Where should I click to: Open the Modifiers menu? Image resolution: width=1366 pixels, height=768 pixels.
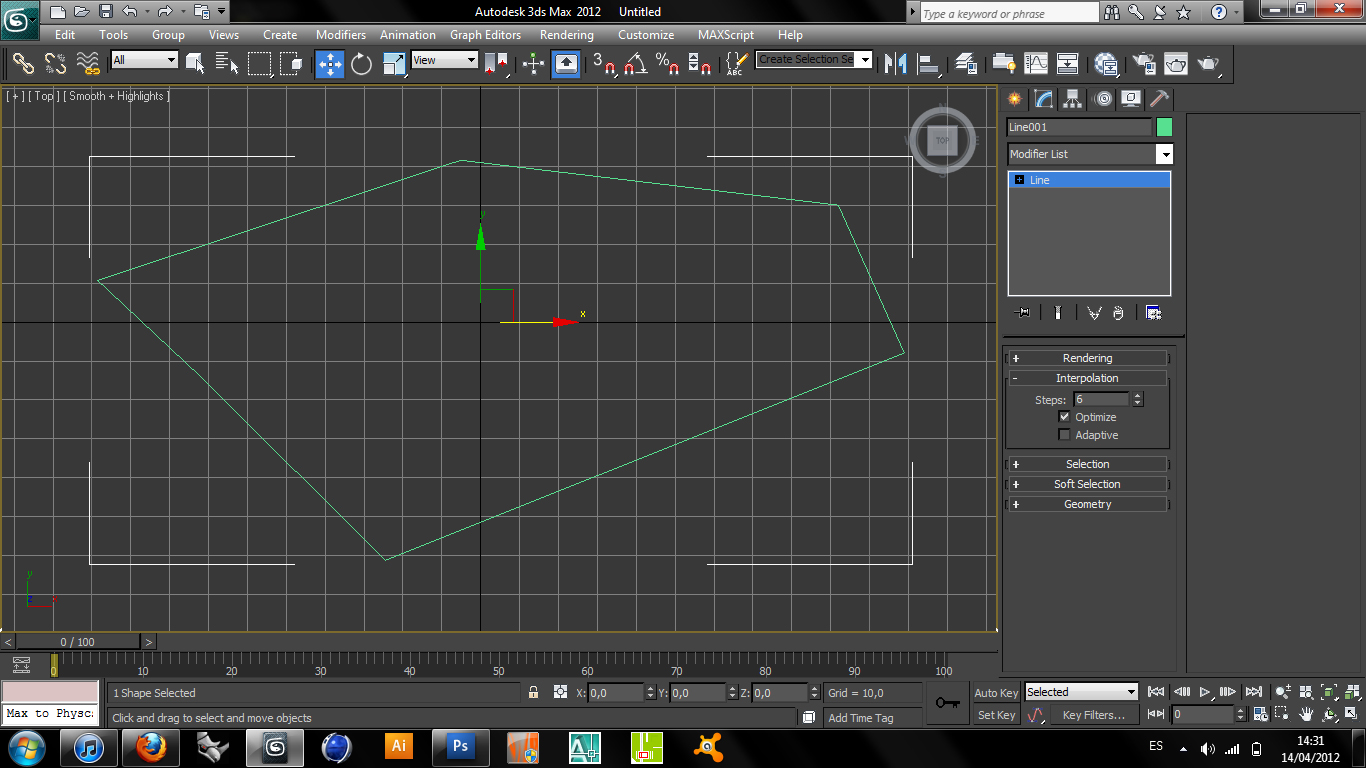(x=341, y=35)
